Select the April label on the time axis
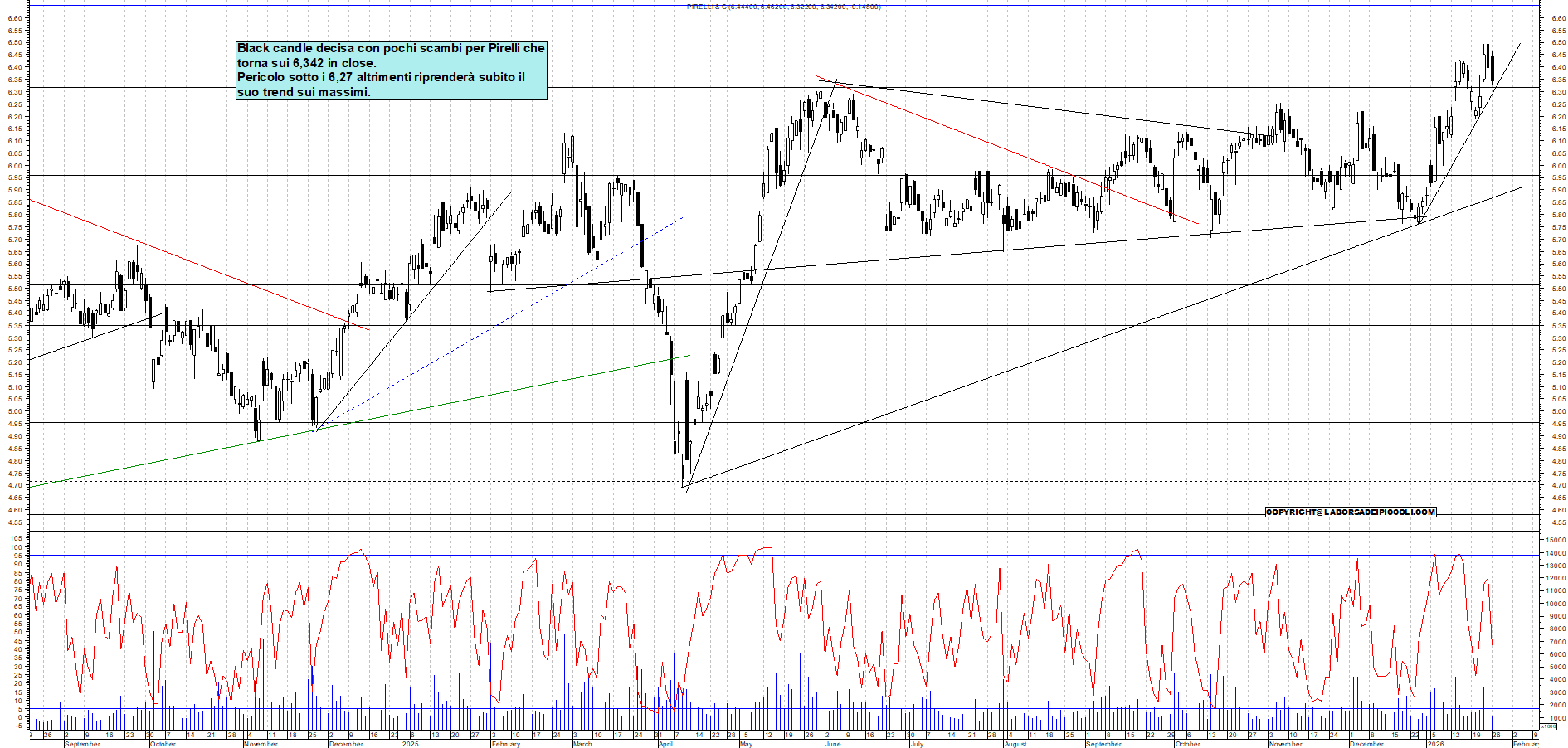This screenshot has width=1568, height=748. (665, 744)
